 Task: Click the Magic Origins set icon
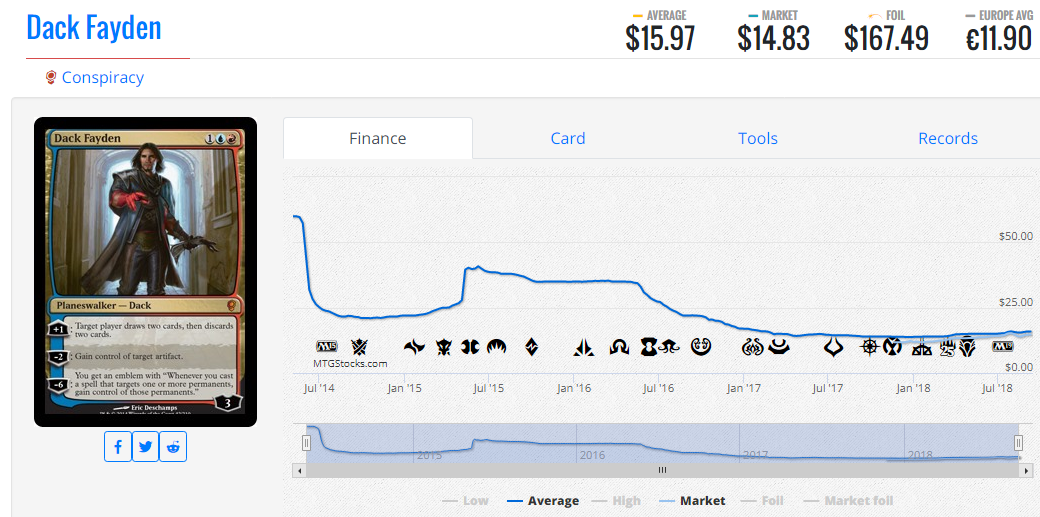[x=497, y=346]
